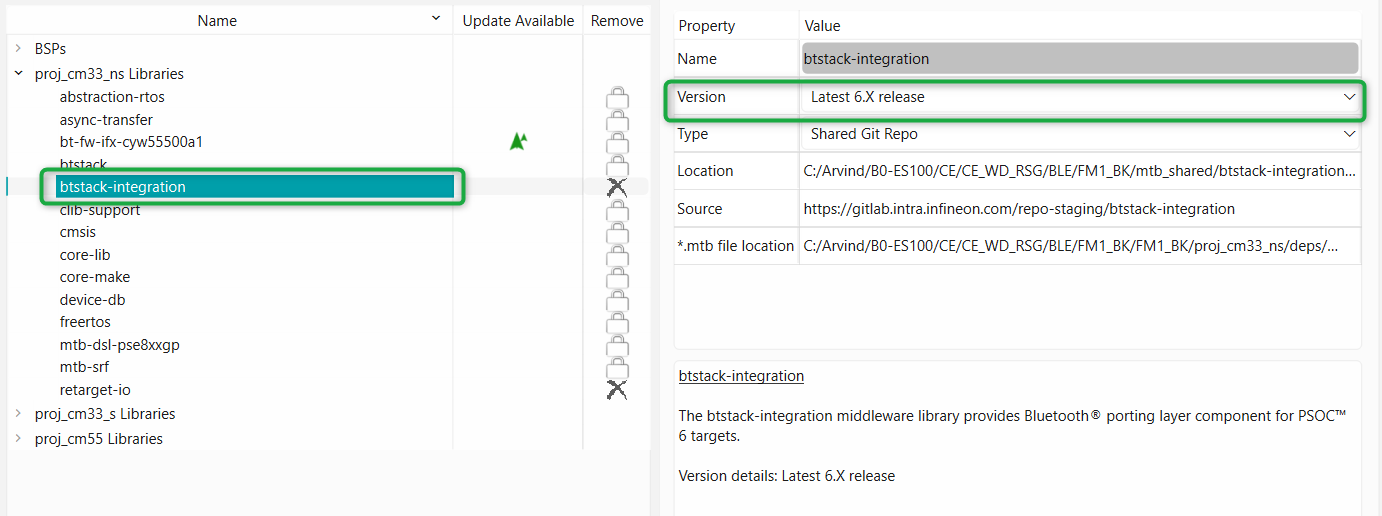Open the Type dropdown
Screen dimensions: 1382x516
(x=1349, y=133)
